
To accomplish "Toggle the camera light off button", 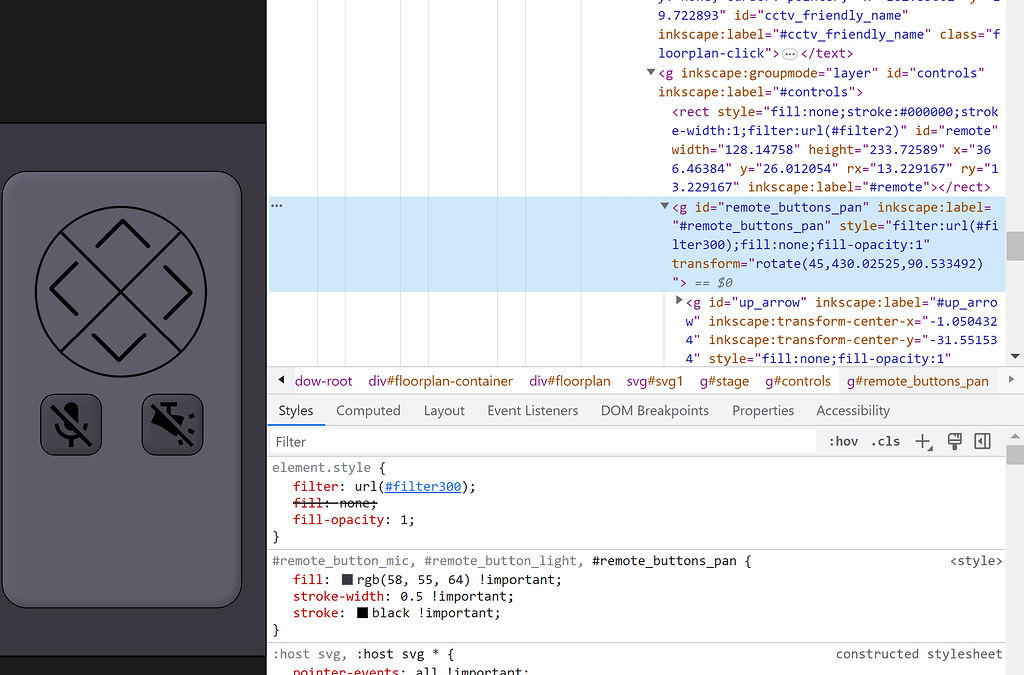I will click(172, 424).
